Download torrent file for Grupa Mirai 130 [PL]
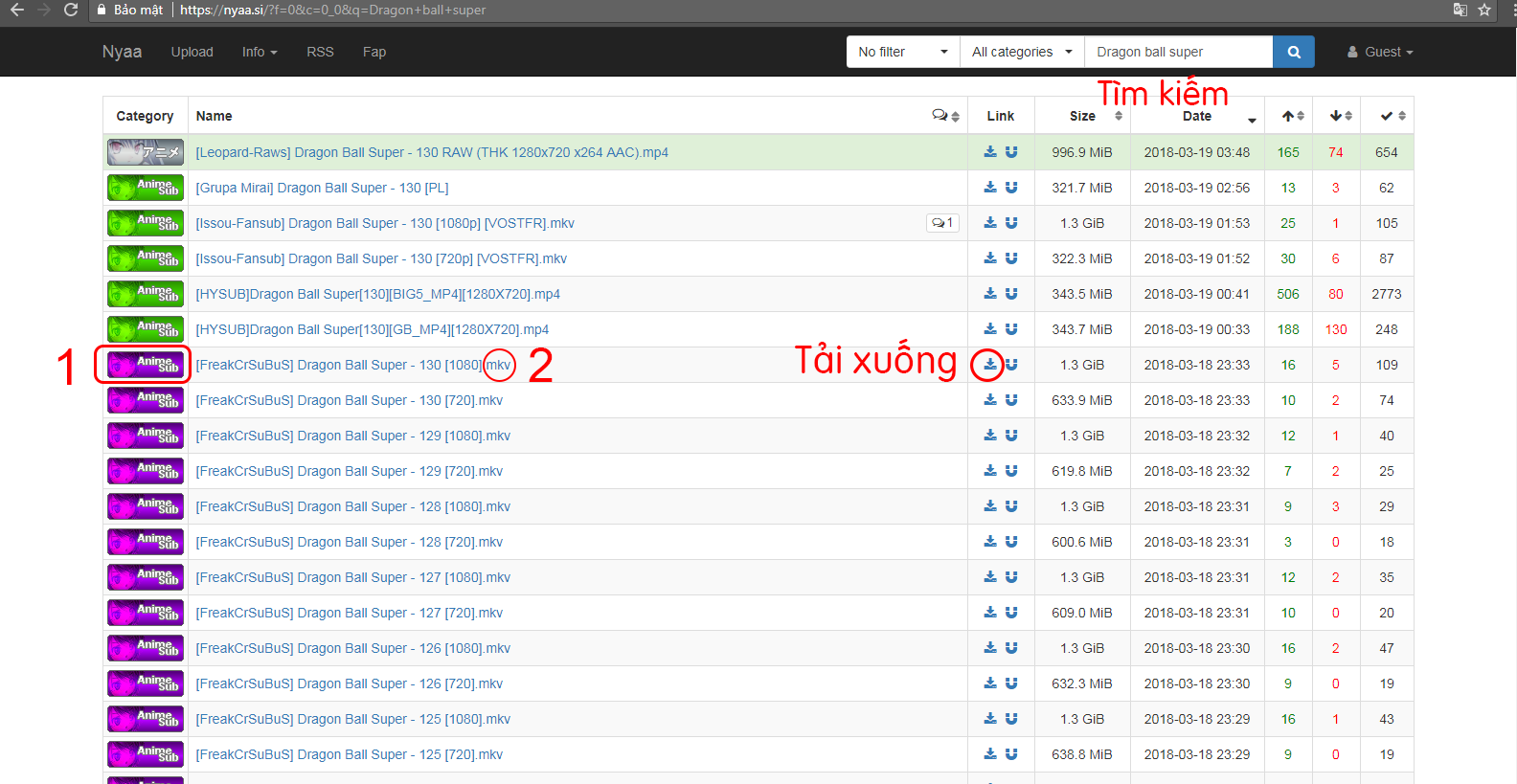Viewport: 1517px width, 784px height. pos(990,188)
